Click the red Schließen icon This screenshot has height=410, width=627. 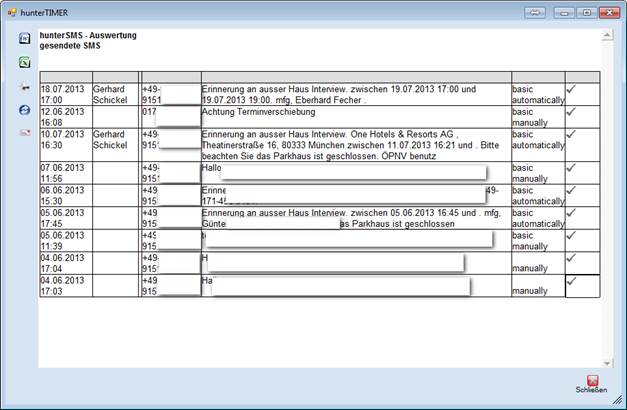coord(592,381)
